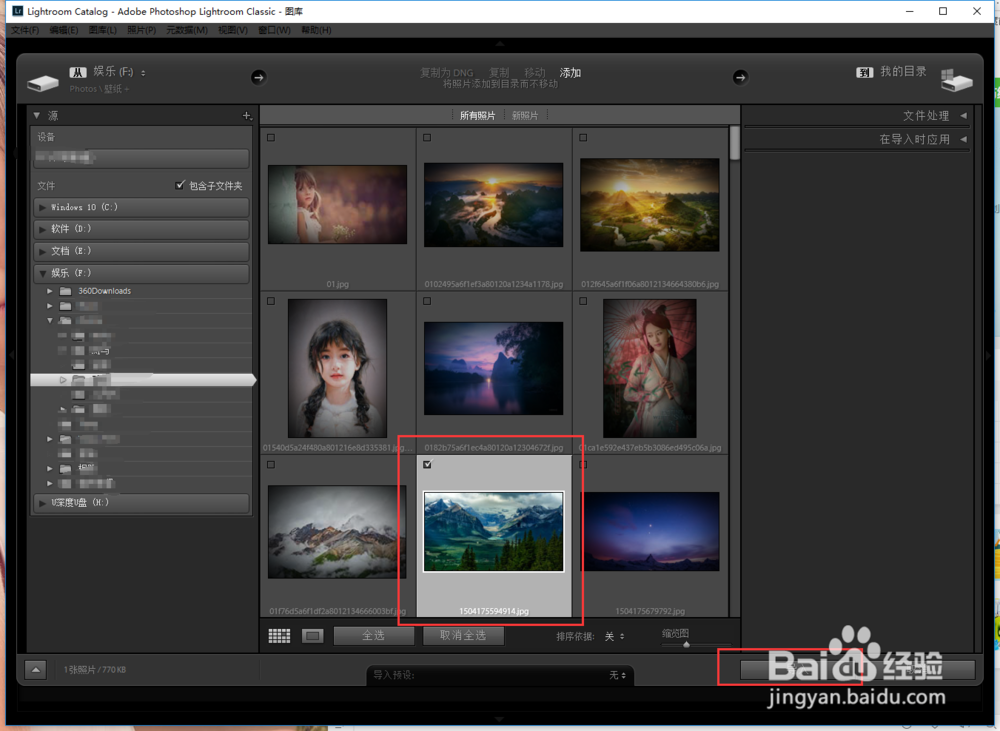Click the 全选 button
The image size is (1000, 731).
[x=374, y=635]
